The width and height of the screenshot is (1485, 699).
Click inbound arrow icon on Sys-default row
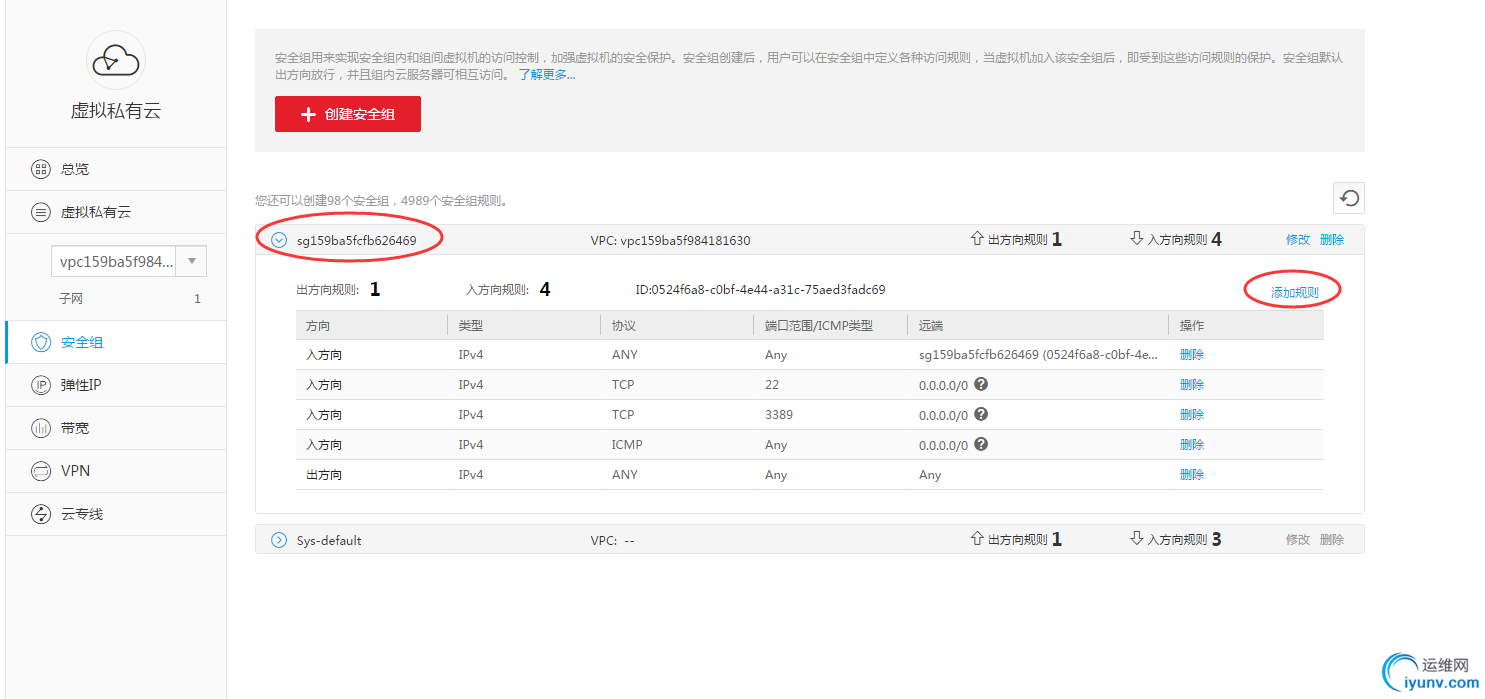(x=1136, y=539)
